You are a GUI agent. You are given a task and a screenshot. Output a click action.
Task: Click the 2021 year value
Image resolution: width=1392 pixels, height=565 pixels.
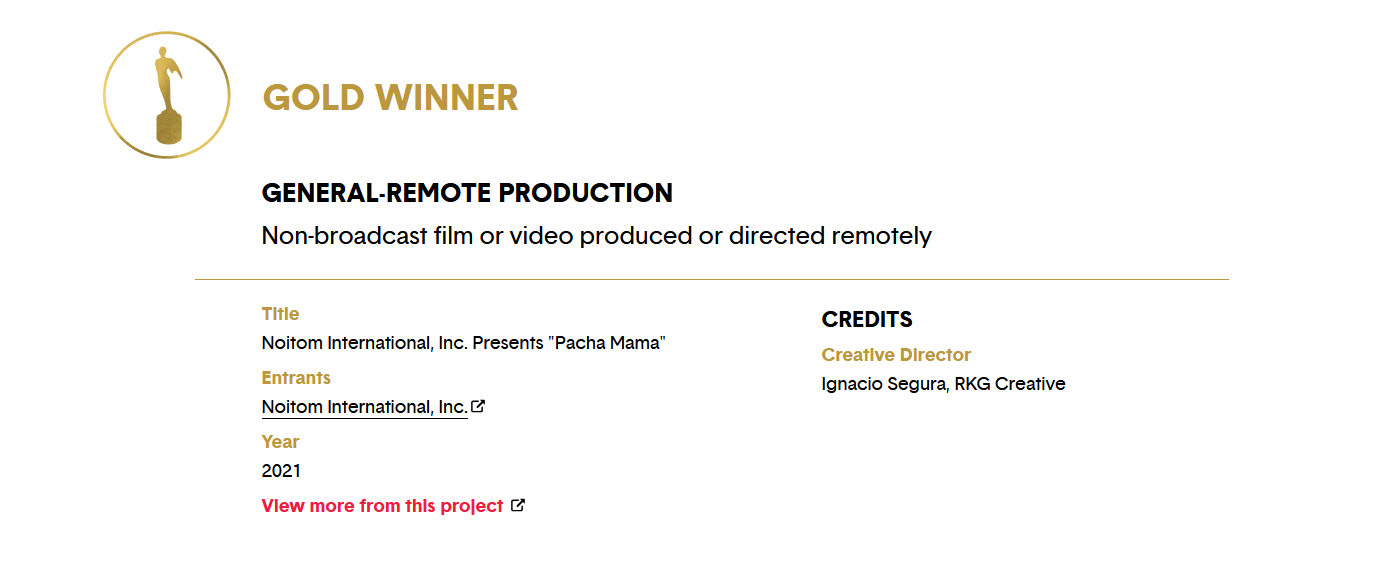[281, 471]
